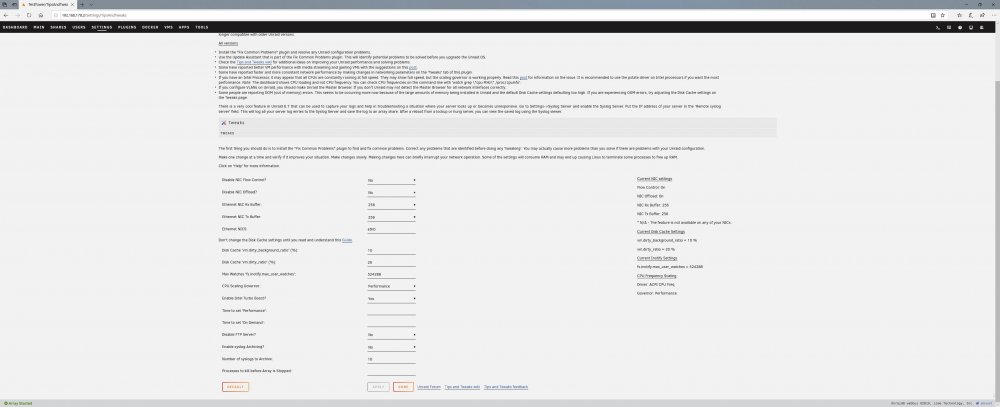Open Enable Intel Turbo Boost dropdown
This screenshot has height=407, width=1000.
point(392,299)
